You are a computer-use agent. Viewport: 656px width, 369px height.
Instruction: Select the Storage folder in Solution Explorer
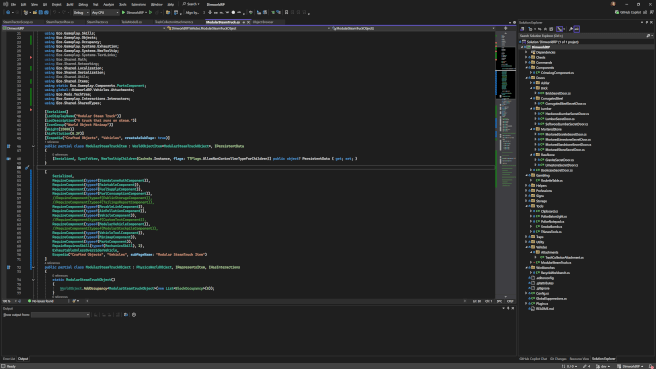[x=541, y=201]
